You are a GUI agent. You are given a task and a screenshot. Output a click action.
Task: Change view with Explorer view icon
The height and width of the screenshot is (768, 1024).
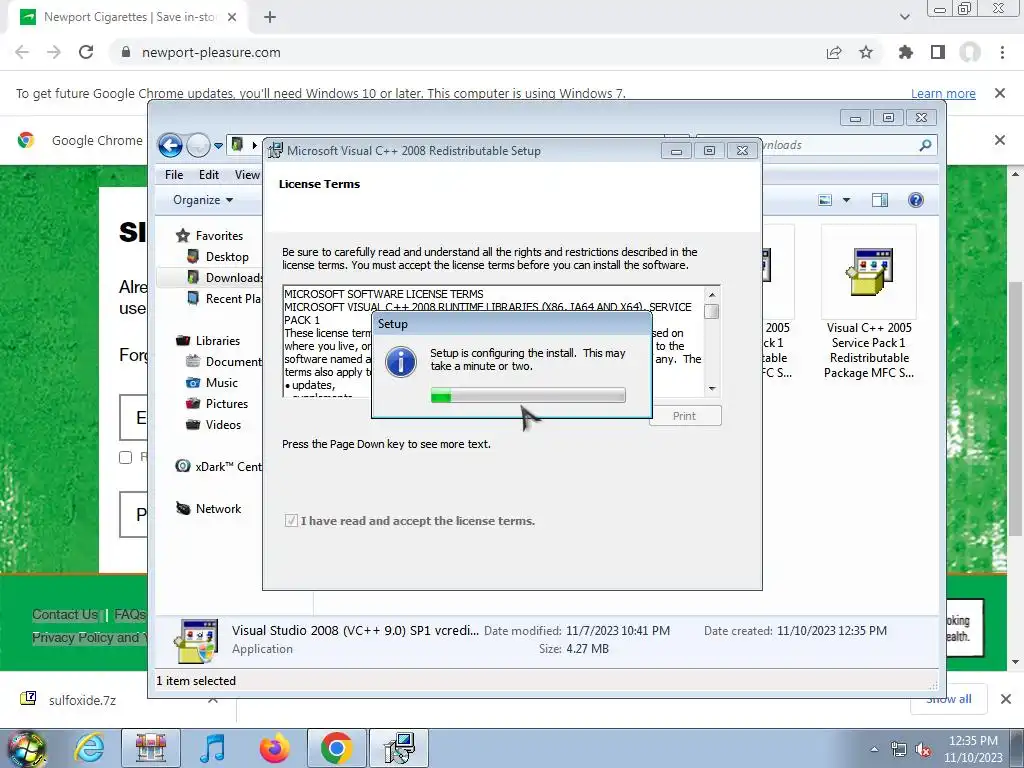(x=825, y=200)
